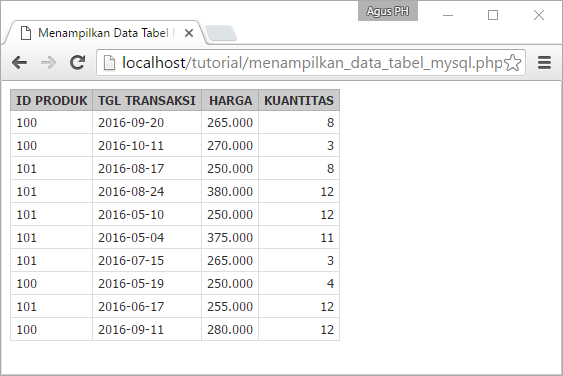Close the browser window

[539, 15]
